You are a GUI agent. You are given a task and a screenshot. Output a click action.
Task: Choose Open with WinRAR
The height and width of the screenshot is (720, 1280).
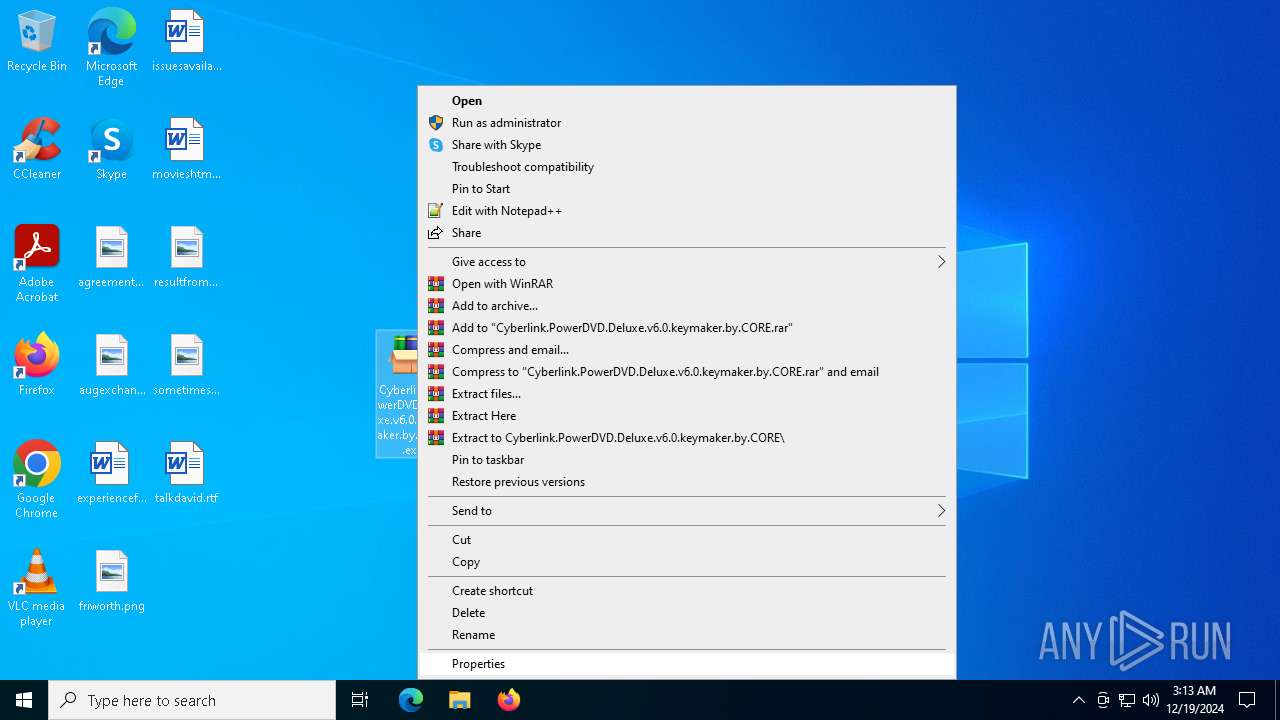point(687,284)
